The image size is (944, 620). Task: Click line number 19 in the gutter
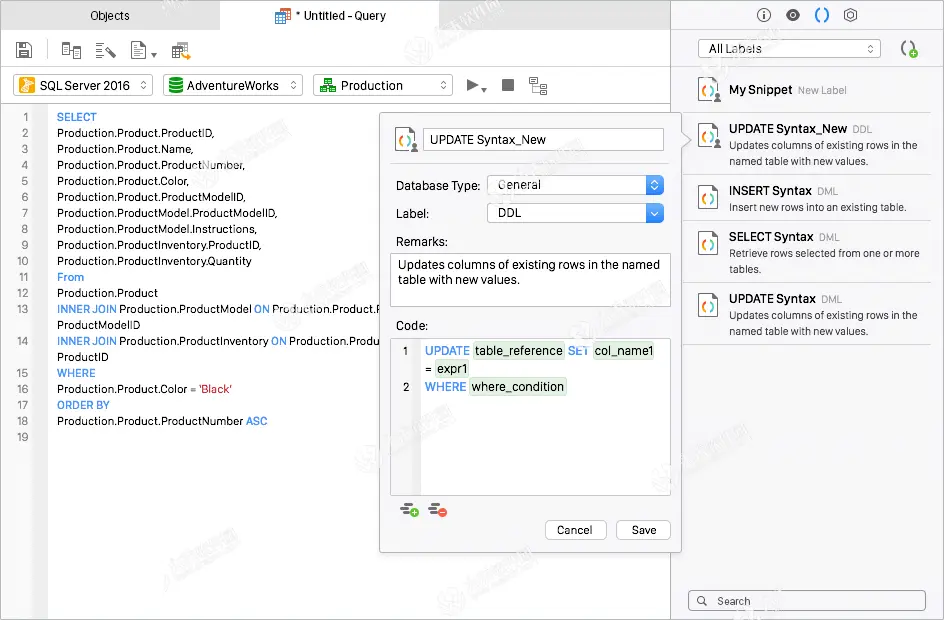(22, 437)
